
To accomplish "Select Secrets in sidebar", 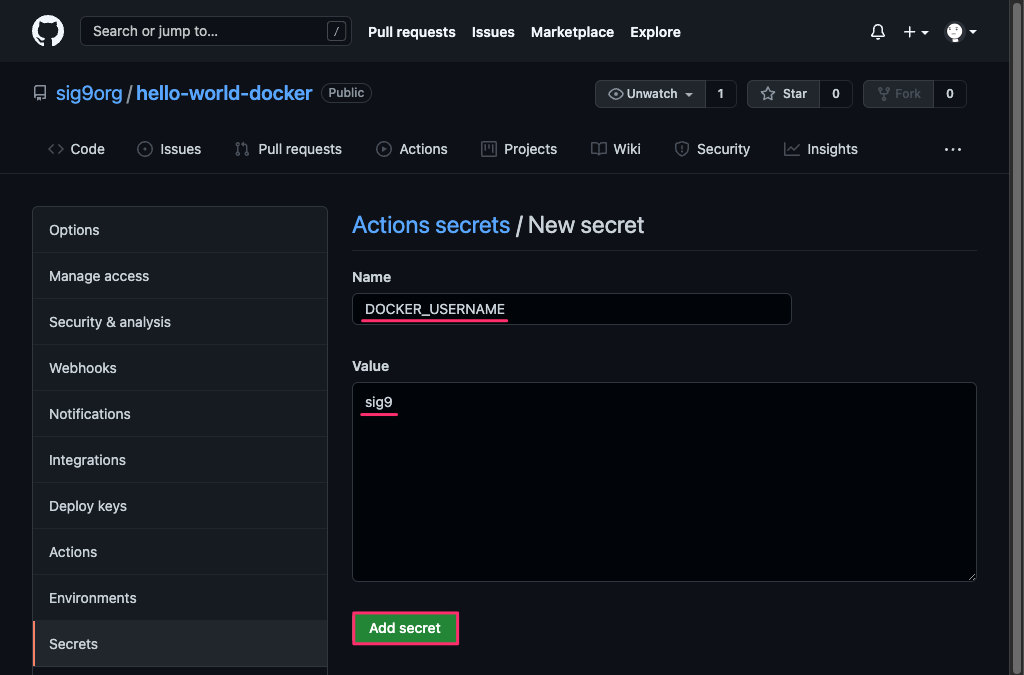I will pyautogui.click(x=180, y=644).
